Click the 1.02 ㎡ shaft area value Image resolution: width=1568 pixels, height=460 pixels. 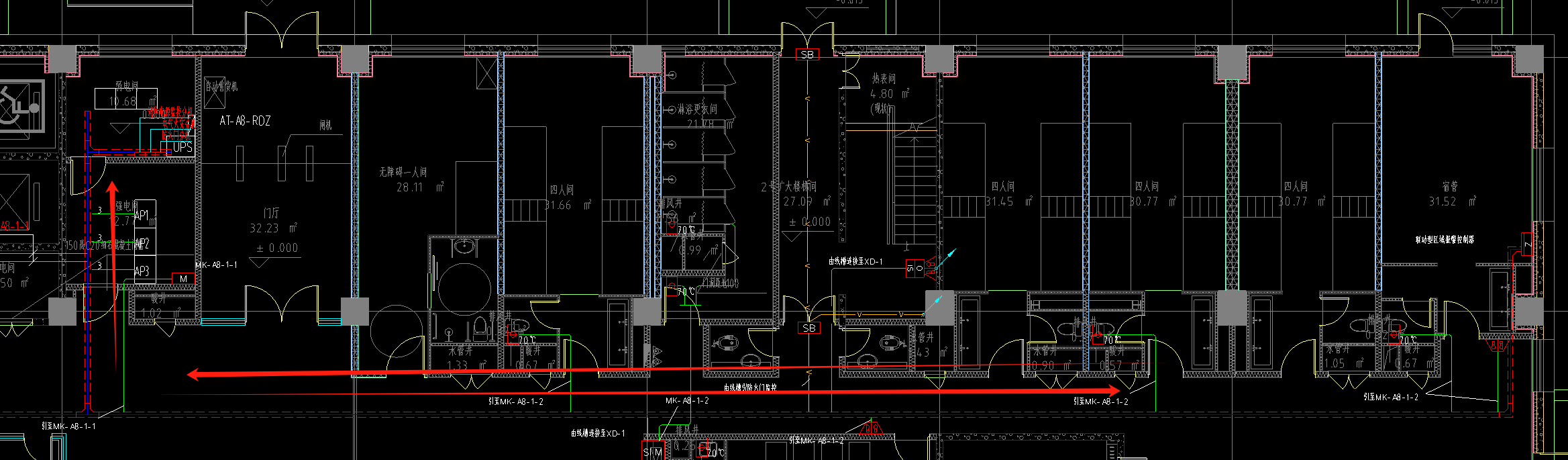pos(160,313)
